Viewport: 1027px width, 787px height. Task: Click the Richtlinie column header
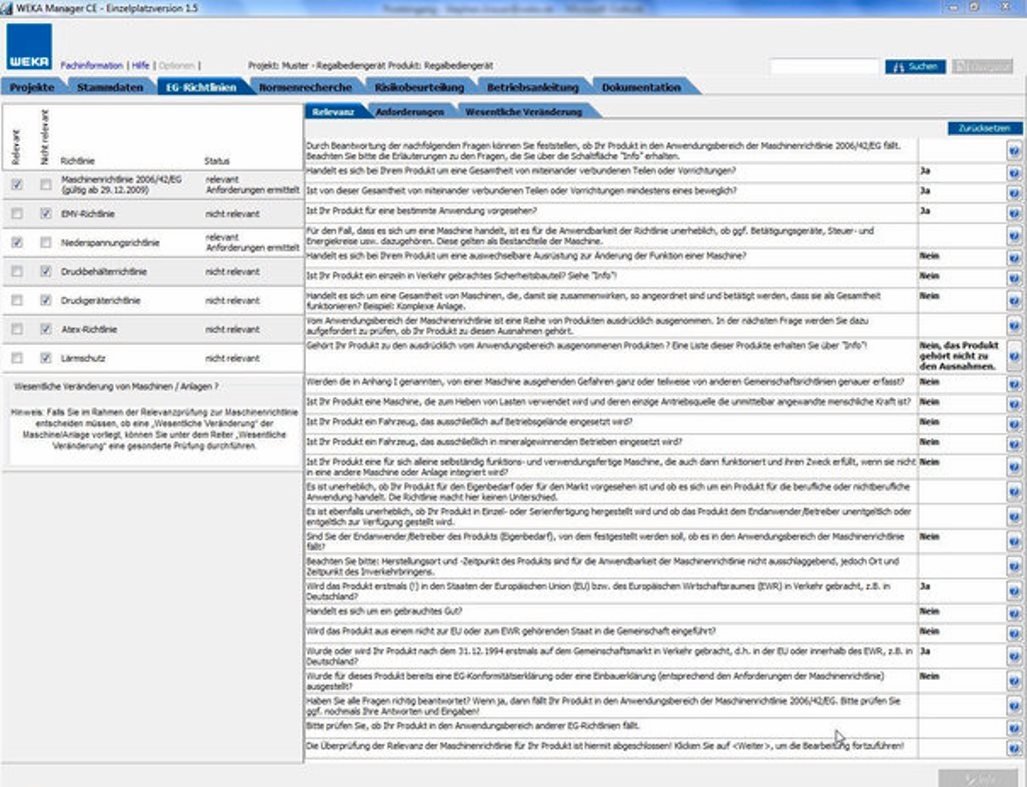click(77, 161)
